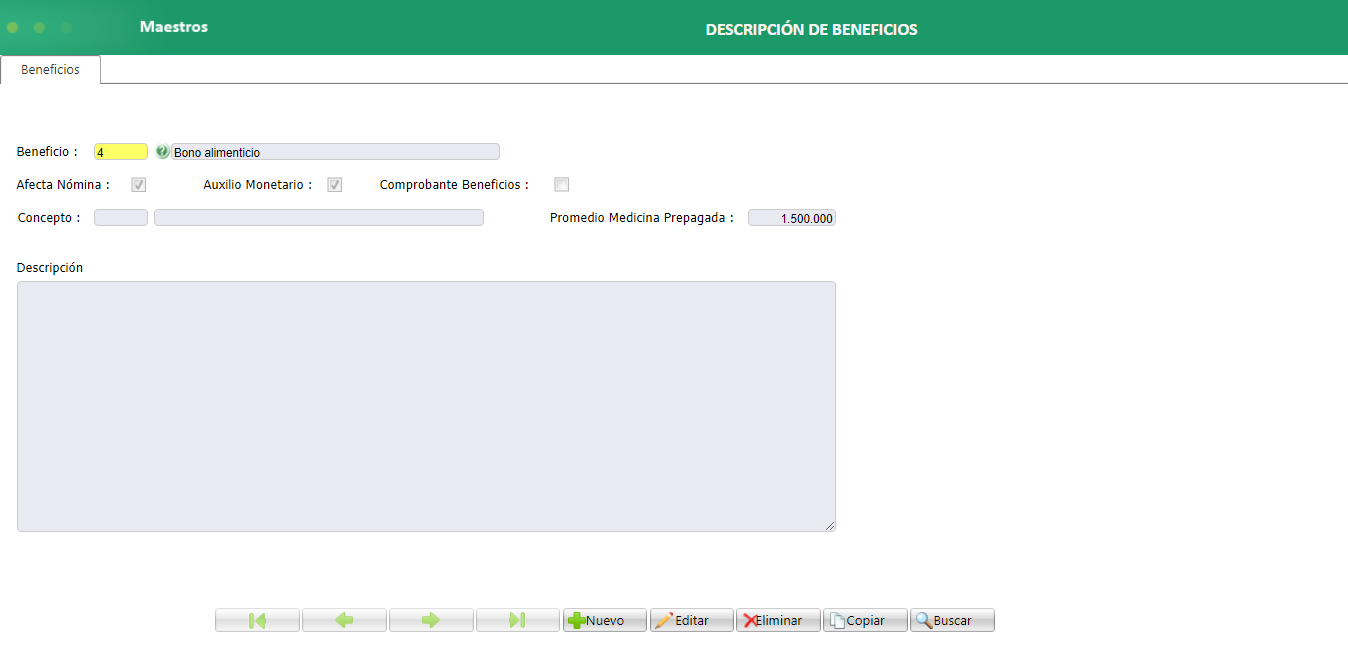Check the Comprobante Beneficios box
Viewport: 1348px width, 647px height.
pos(561,184)
